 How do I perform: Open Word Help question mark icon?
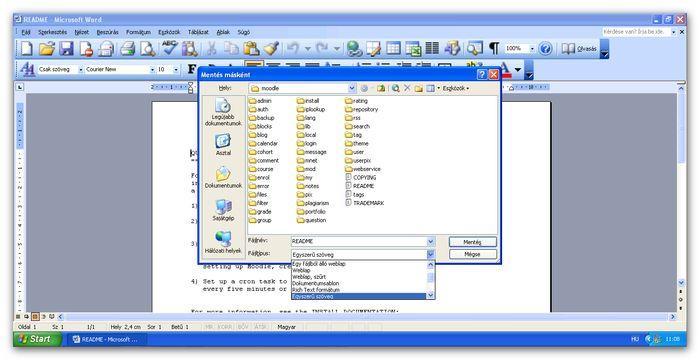(545, 48)
